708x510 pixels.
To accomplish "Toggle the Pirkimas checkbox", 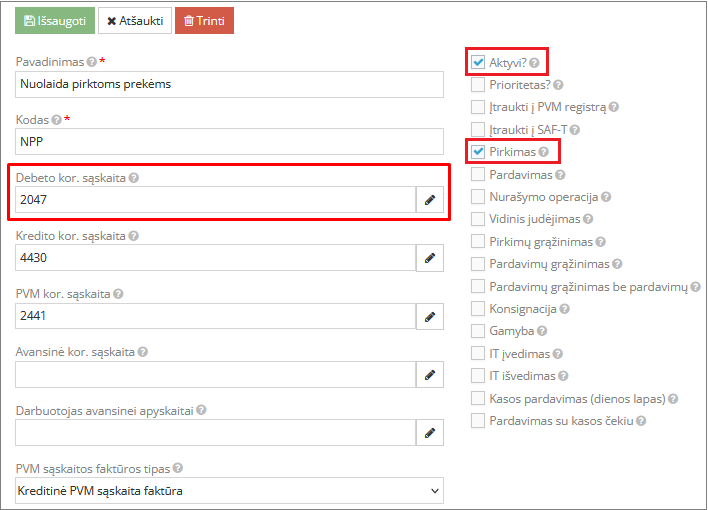I will tap(478, 152).
